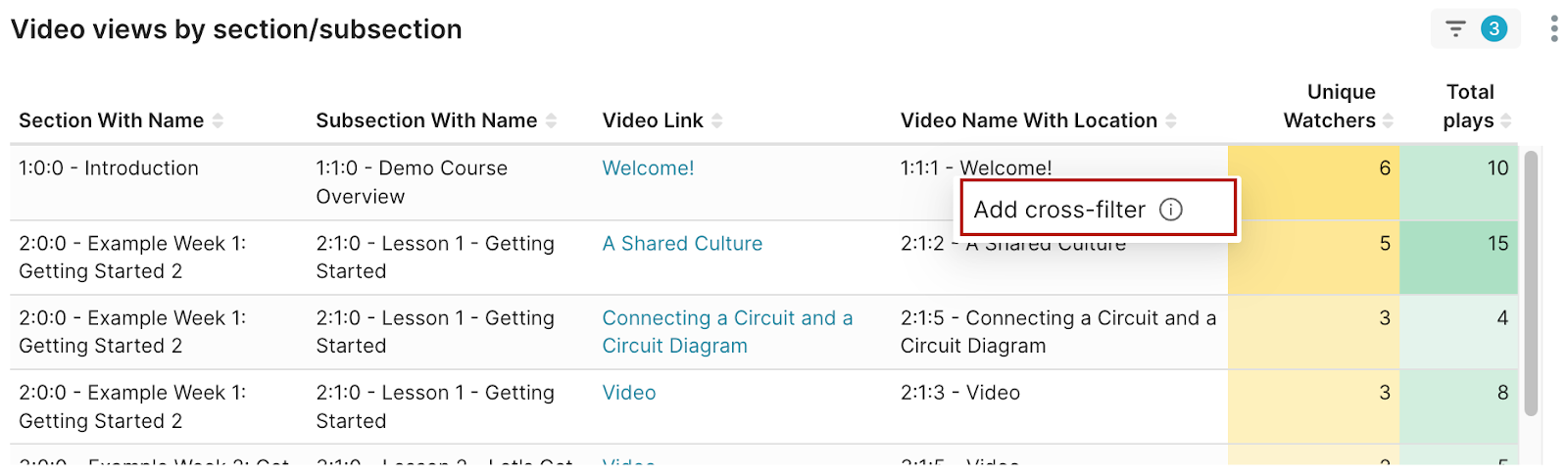
Task: Sort by Unique Watchers column
Action: 1389,120
